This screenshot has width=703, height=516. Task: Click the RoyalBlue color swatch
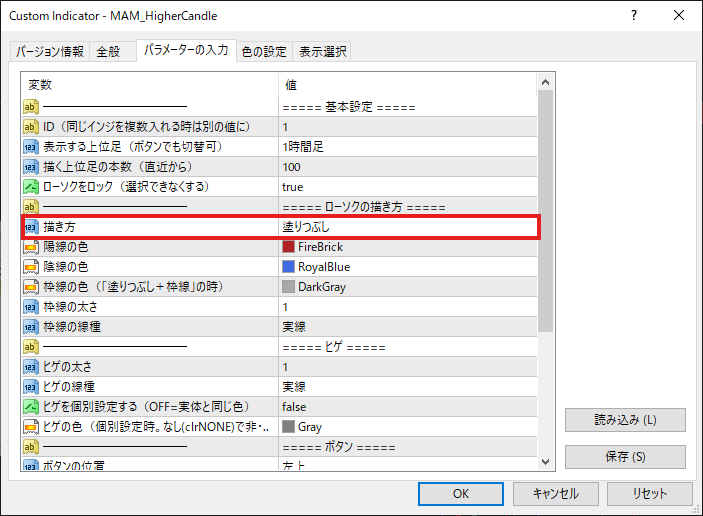[288, 267]
